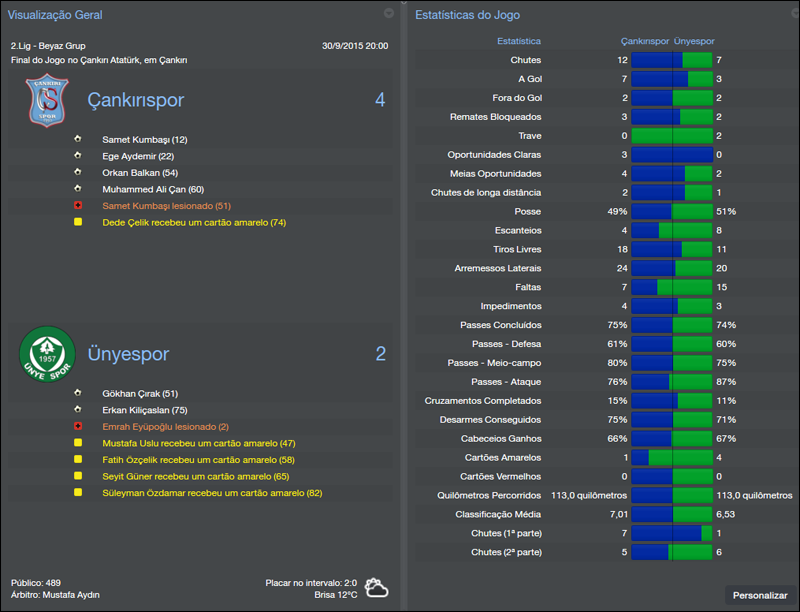The image size is (800, 612).
Task: Click the Posse possession bar
Action: [670, 211]
